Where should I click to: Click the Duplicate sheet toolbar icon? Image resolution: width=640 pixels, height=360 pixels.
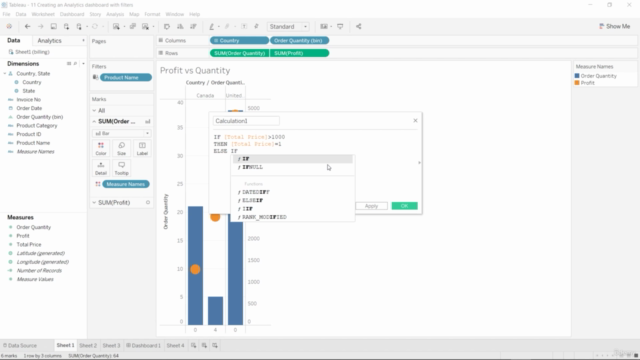[133, 27]
